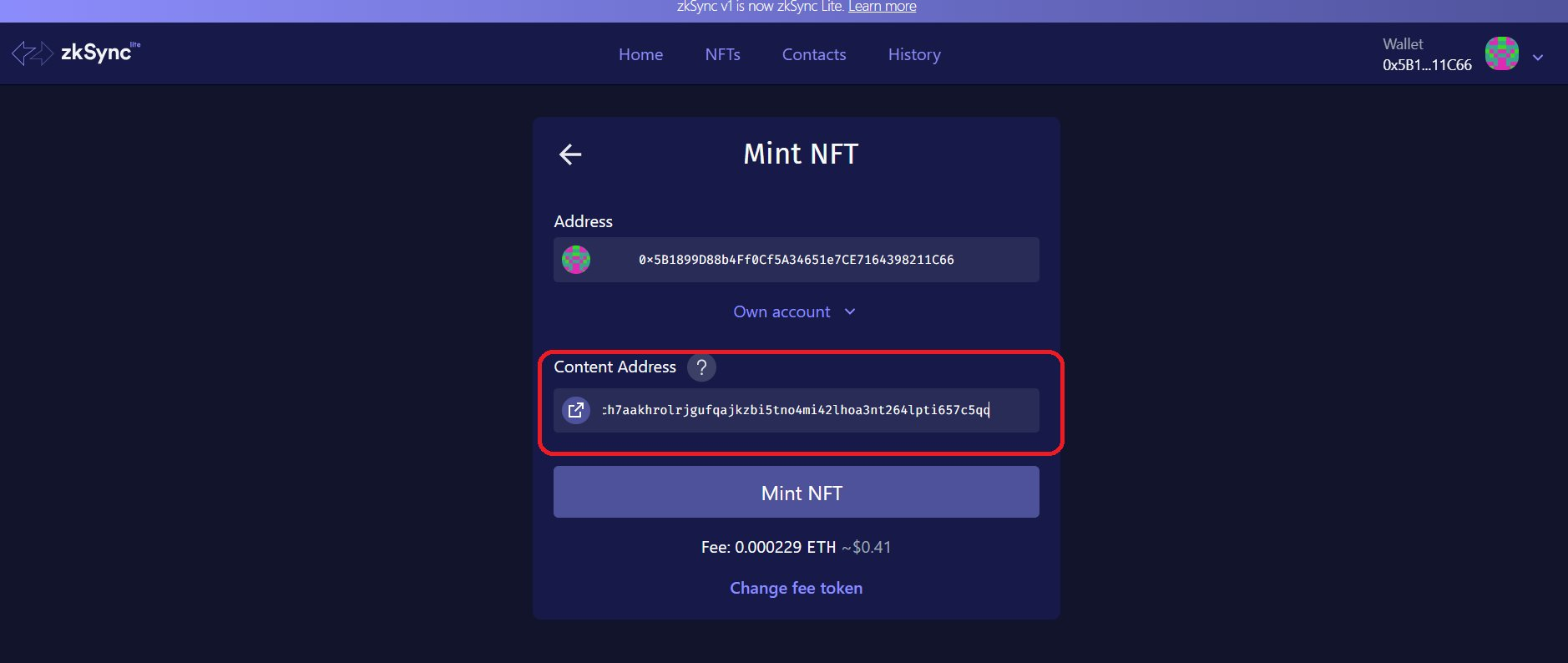Click the Change fee token link
The width and height of the screenshot is (1568, 663).
click(796, 588)
